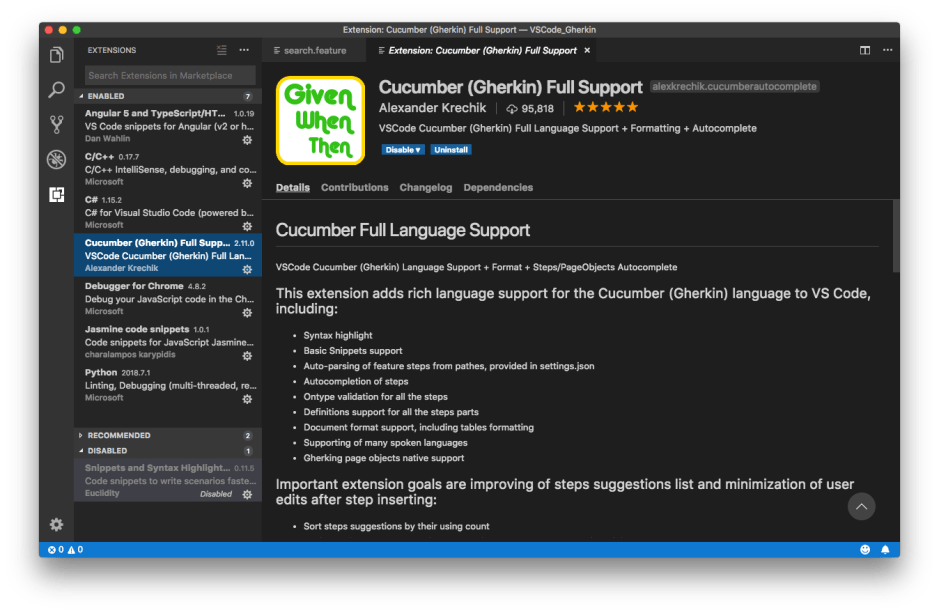Open the Changelog tab
This screenshot has width=939, height=613.
425,187
